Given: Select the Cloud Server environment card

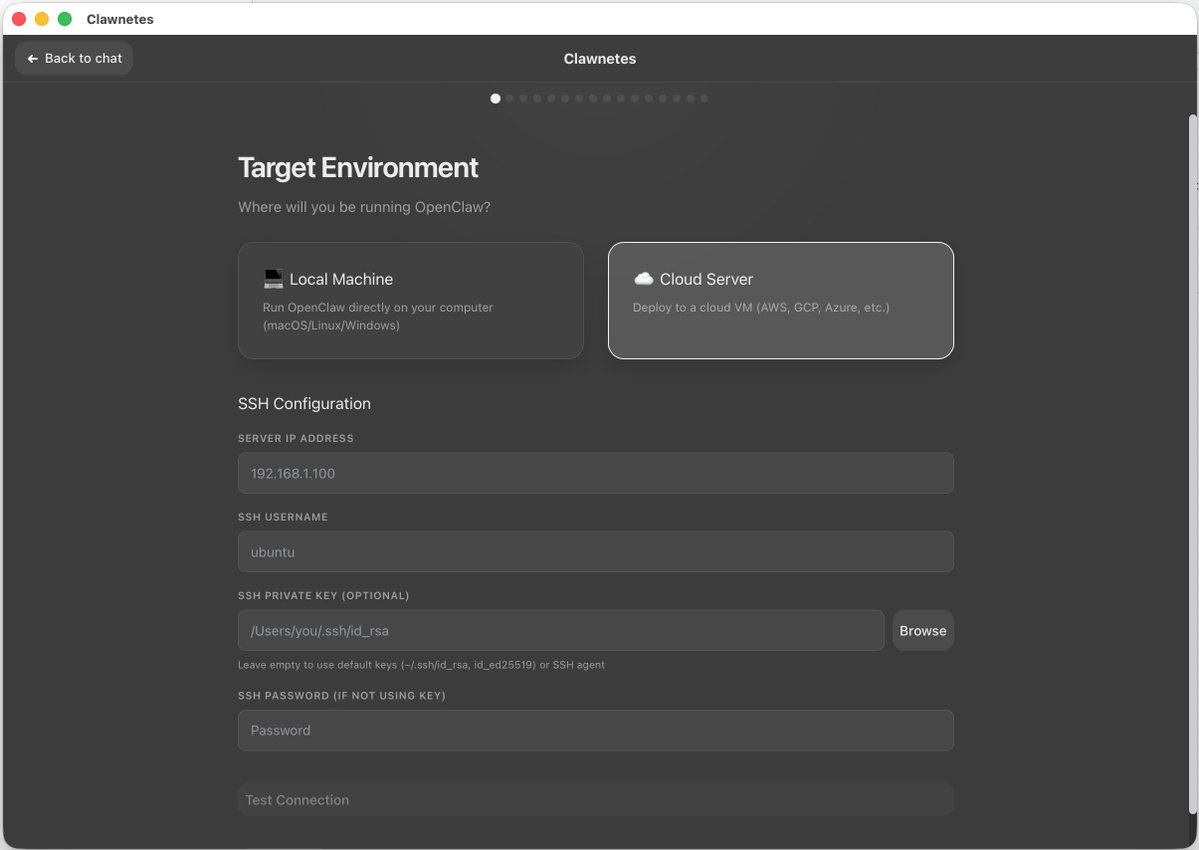Looking at the screenshot, I should 781,300.
